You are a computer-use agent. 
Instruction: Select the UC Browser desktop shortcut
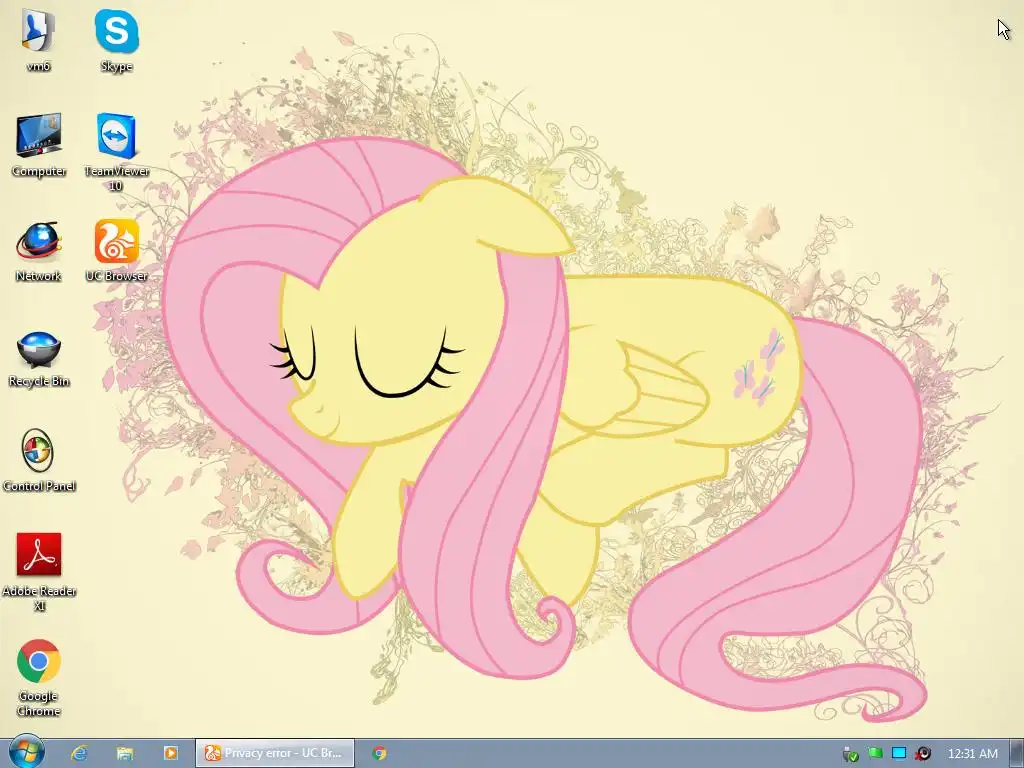[x=116, y=250]
